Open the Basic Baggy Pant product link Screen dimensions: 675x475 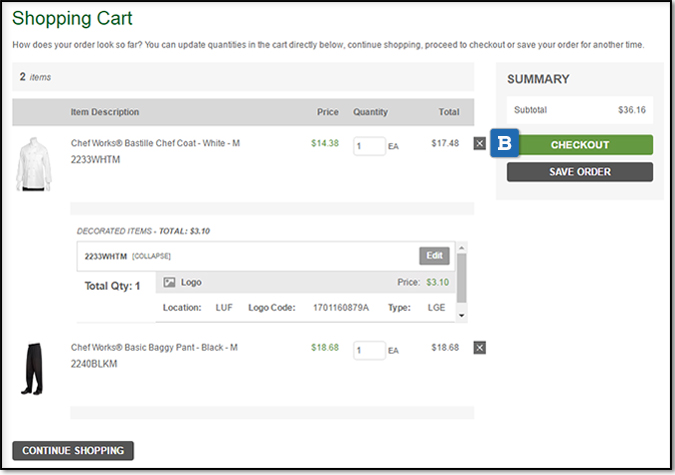[x=154, y=347]
